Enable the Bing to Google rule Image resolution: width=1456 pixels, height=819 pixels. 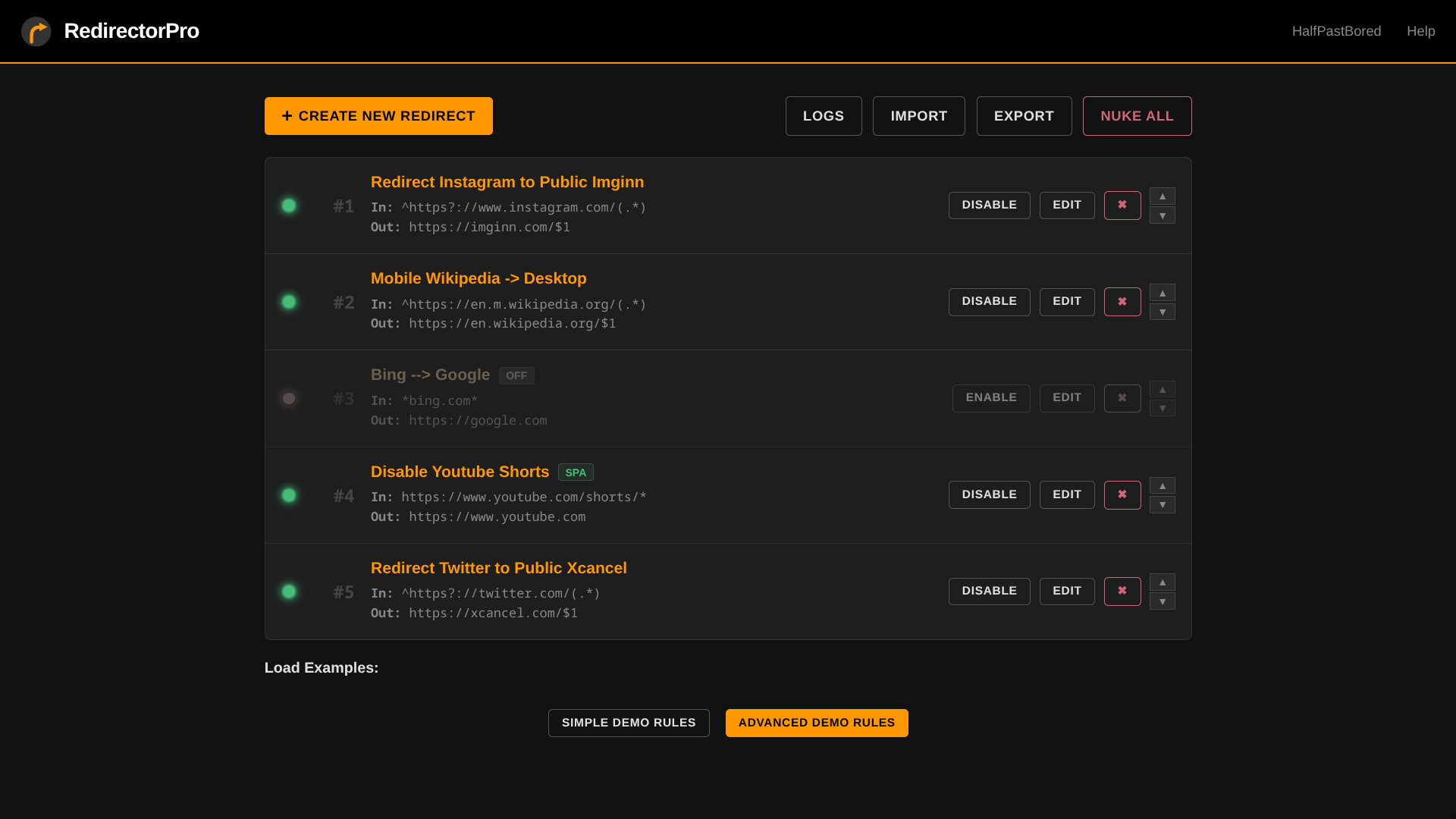click(x=990, y=398)
